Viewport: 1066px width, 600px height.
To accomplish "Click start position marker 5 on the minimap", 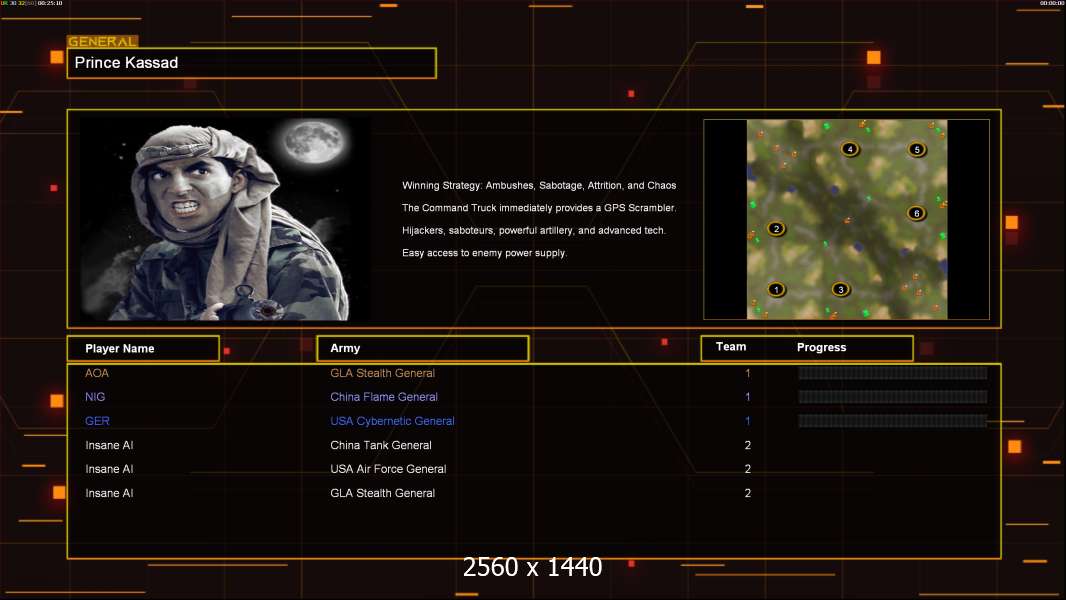I will [917, 149].
